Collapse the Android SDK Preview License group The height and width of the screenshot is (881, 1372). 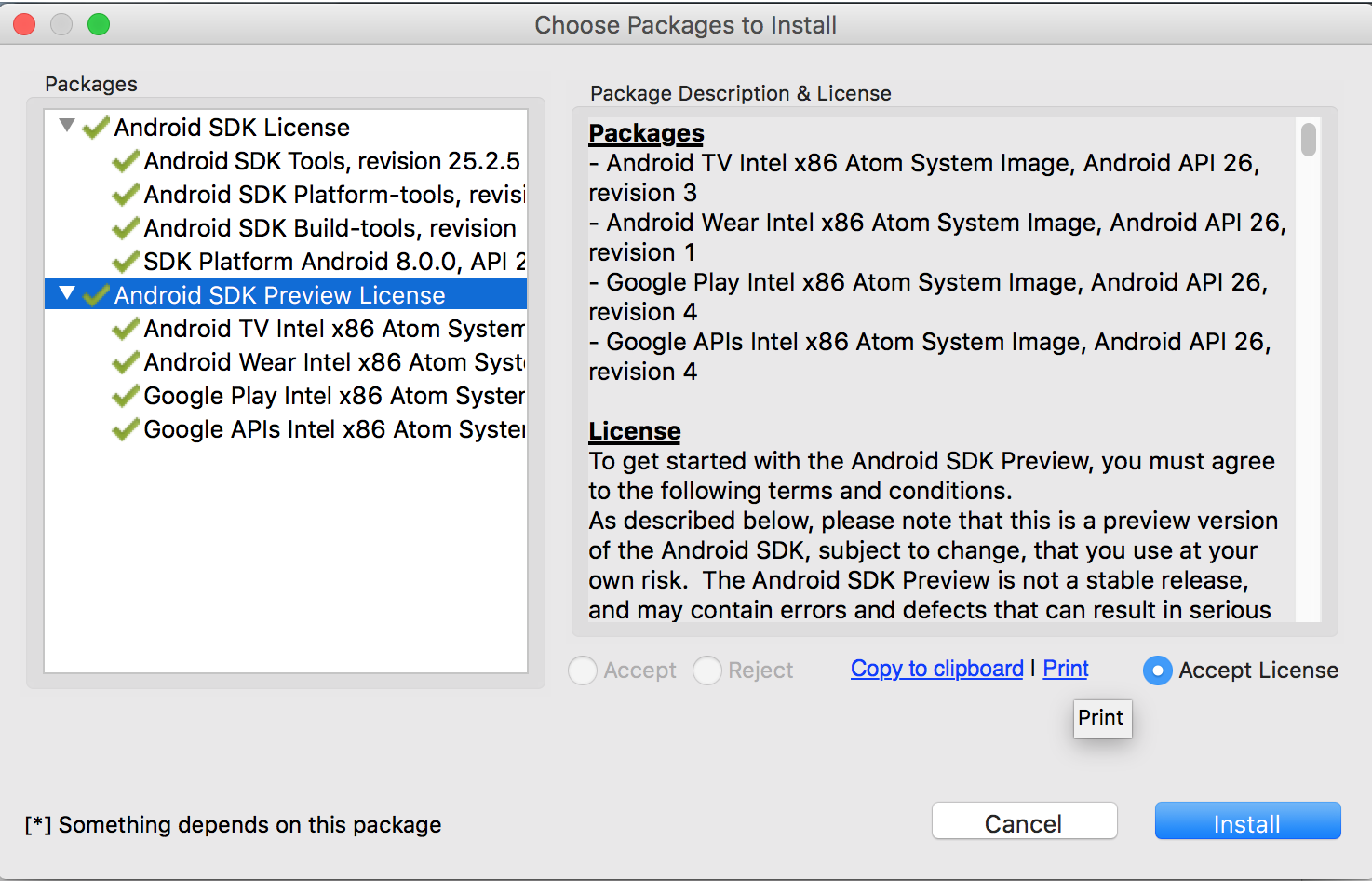[67, 293]
